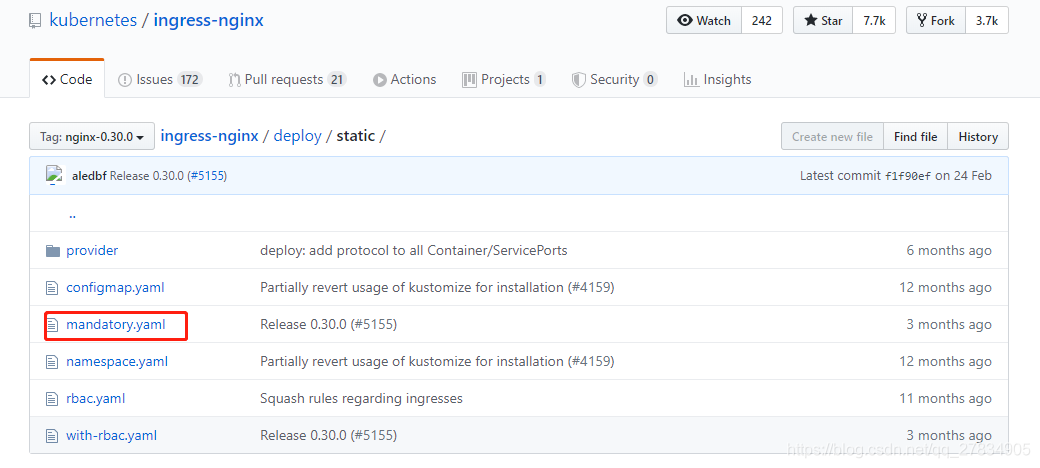Open rbac.yaml
This screenshot has width=1040, height=468.
[x=96, y=399]
